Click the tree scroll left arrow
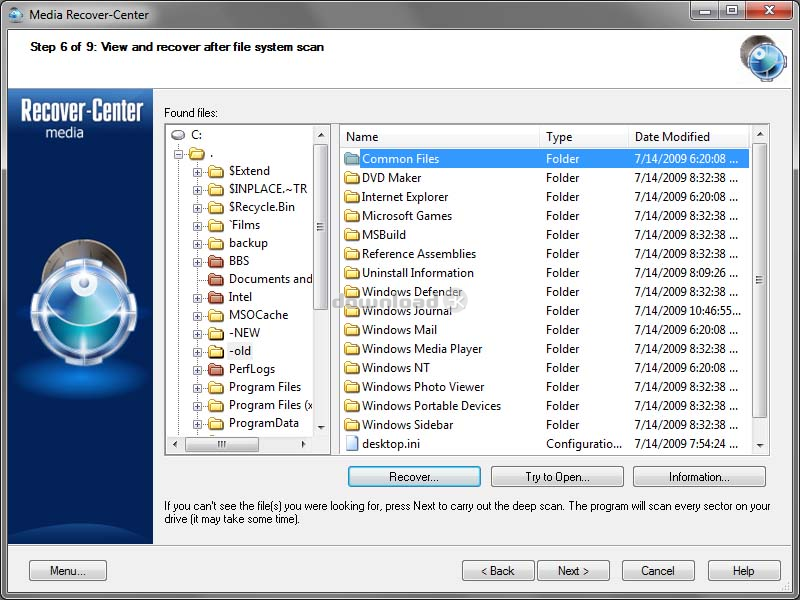 tap(175, 444)
